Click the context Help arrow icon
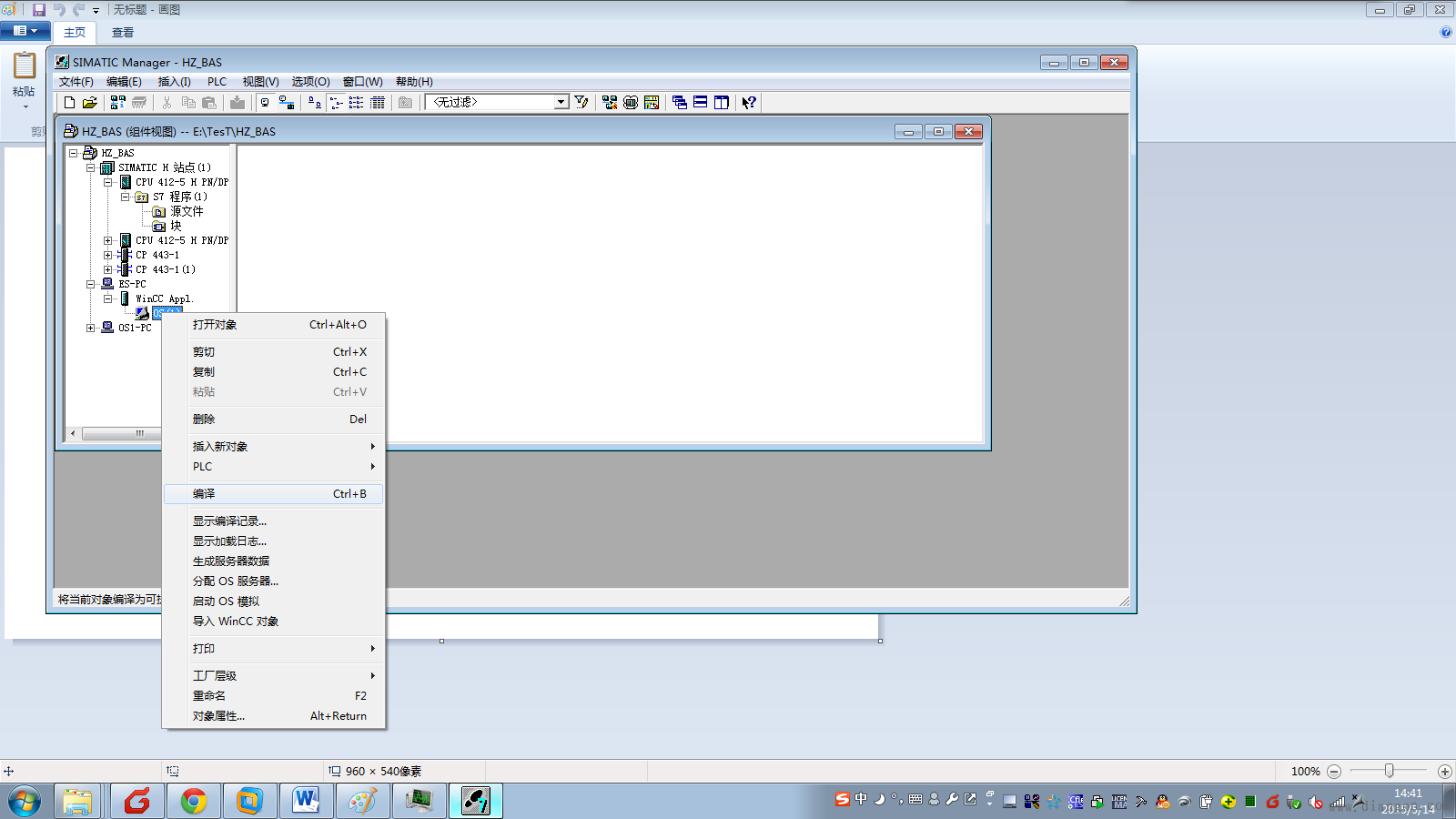This screenshot has height=819, width=1456. pyautogui.click(x=749, y=103)
